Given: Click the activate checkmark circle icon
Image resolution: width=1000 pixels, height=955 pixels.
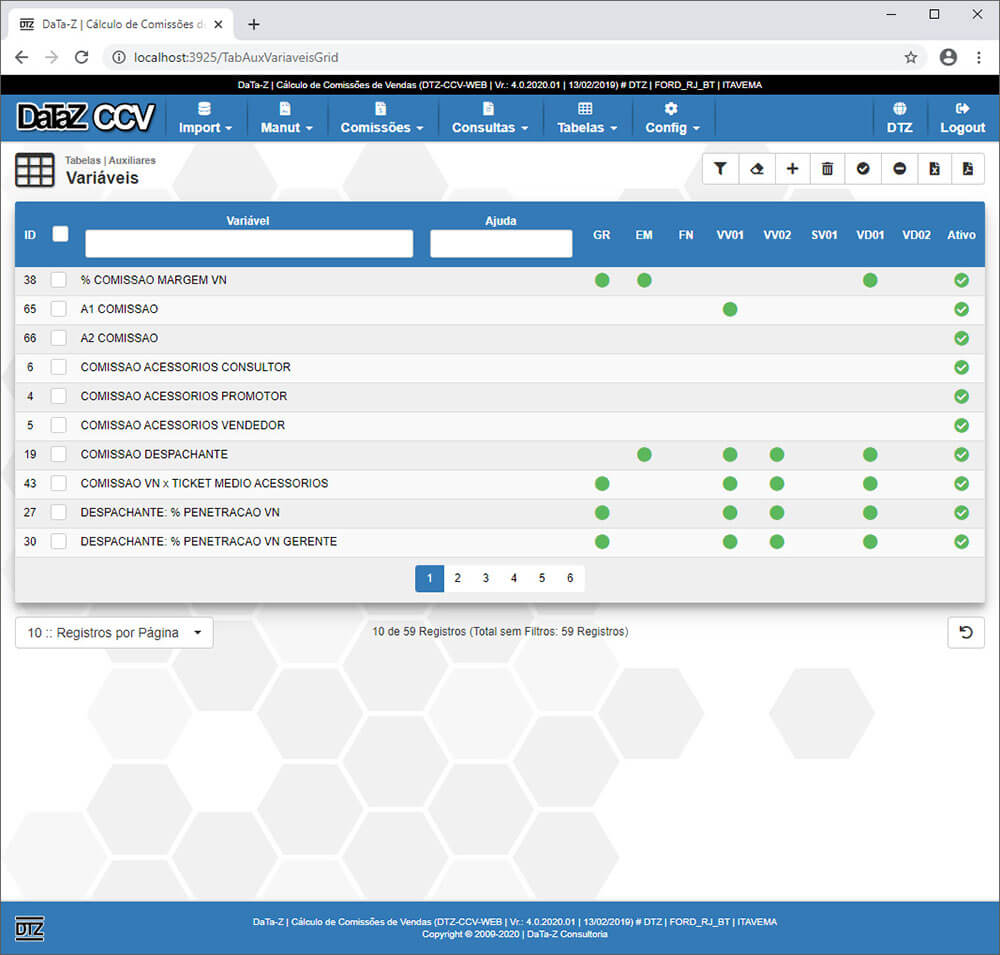Looking at the screenshot, I should tap(863, 169).
